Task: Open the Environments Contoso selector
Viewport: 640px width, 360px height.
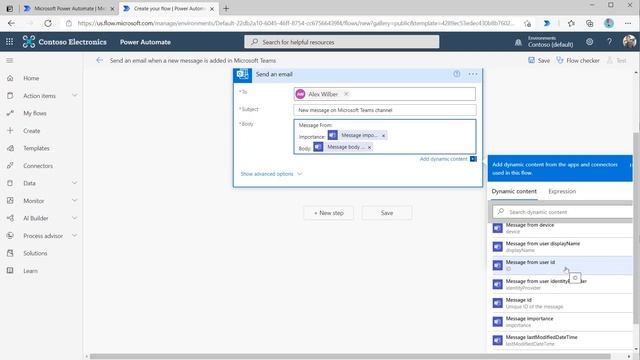Action: [550, 42]
